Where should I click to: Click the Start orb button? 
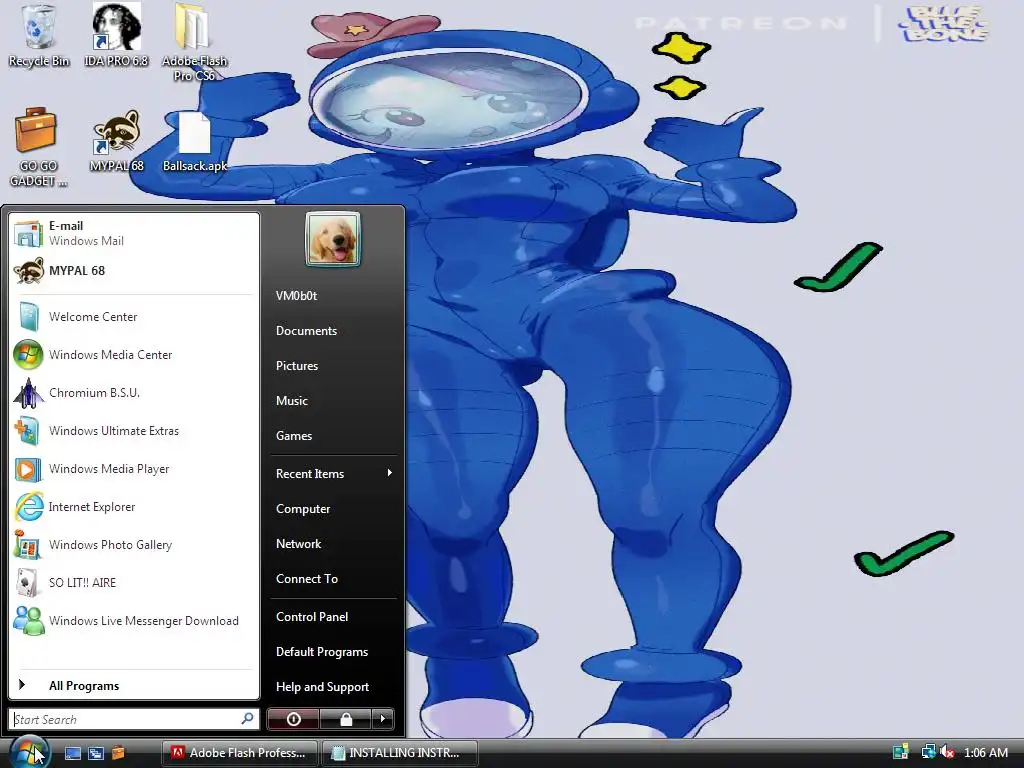point(29,752)
